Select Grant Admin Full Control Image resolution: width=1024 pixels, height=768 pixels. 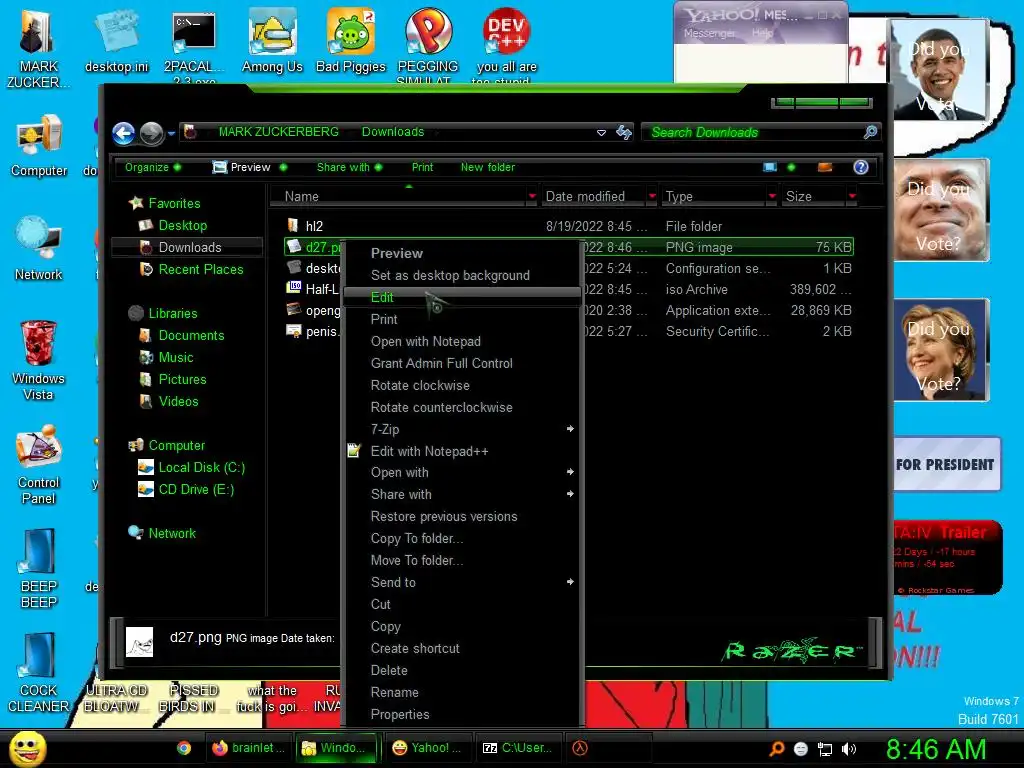461,363
